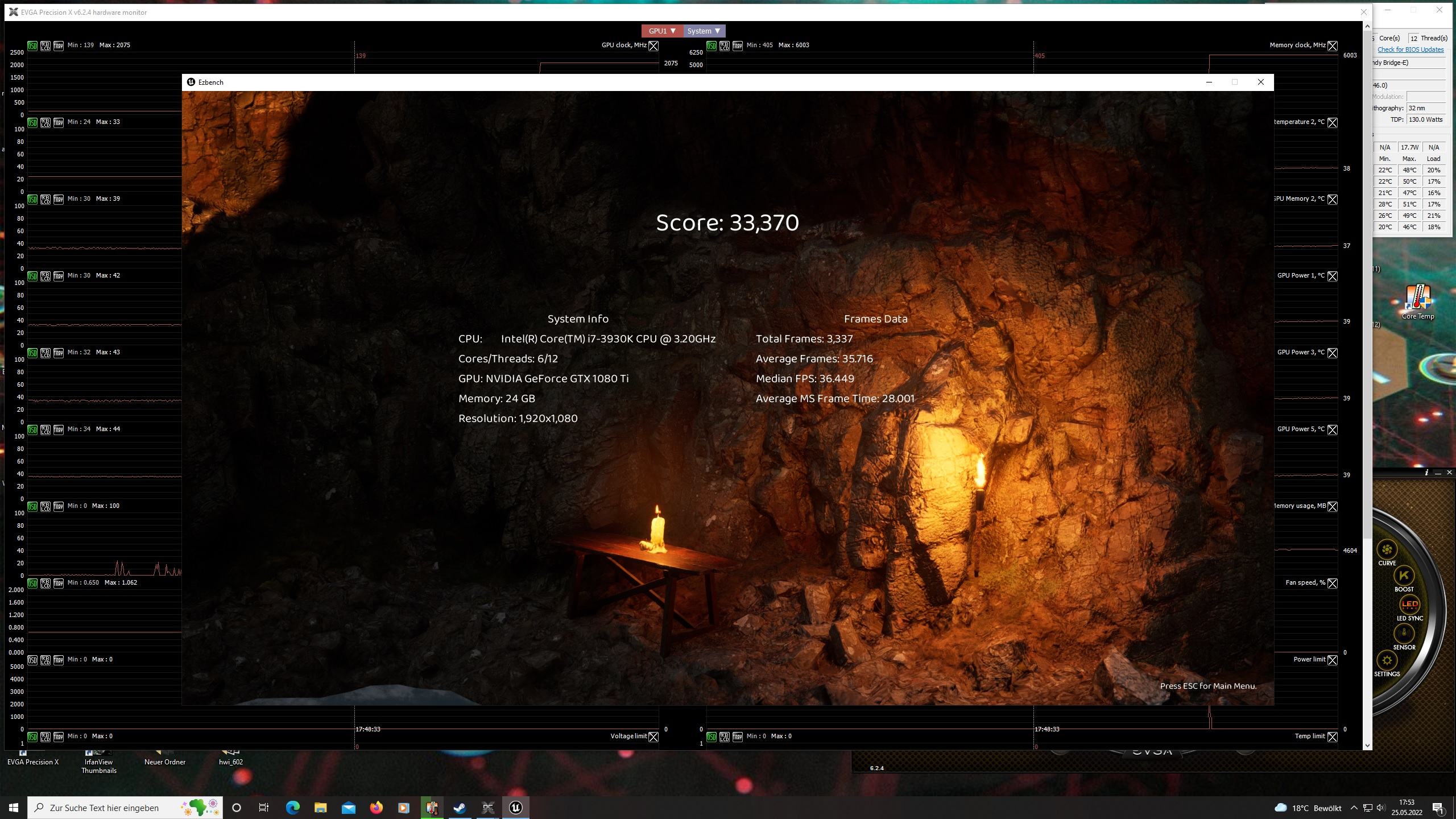This screenshot has width=1456, height=819.
Task: Click the Median FPS: 36.449 value
Action: (x=805, y=379)
